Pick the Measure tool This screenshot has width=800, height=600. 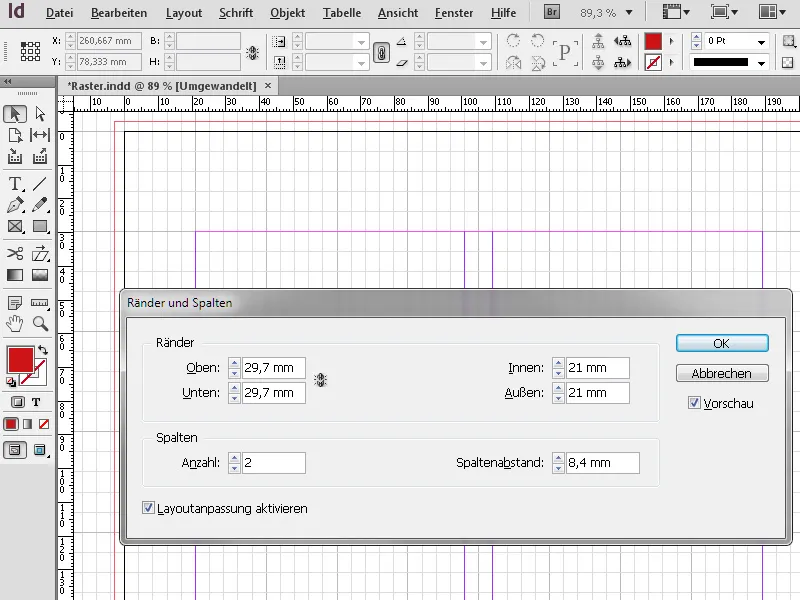click(40, 303)
